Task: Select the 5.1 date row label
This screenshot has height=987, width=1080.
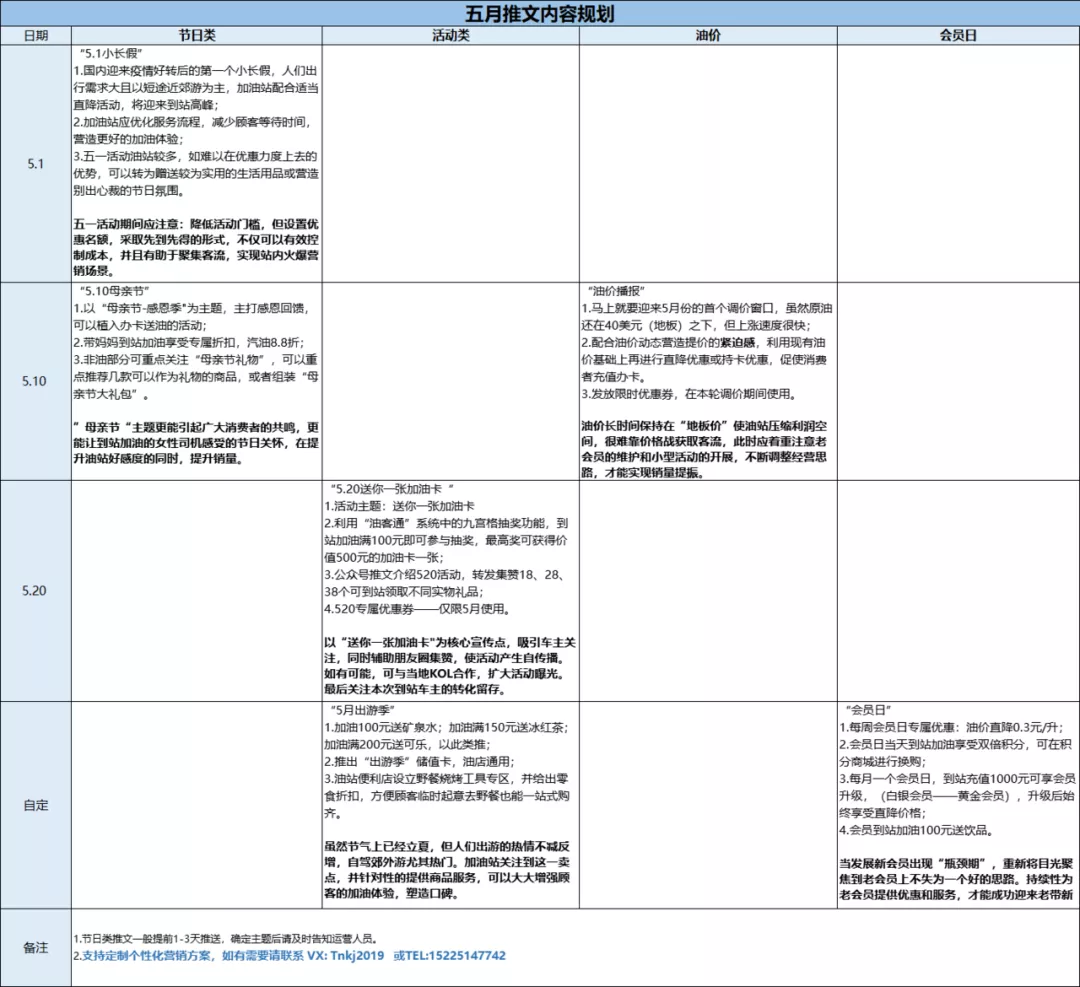Action: [x=35, y=163]
